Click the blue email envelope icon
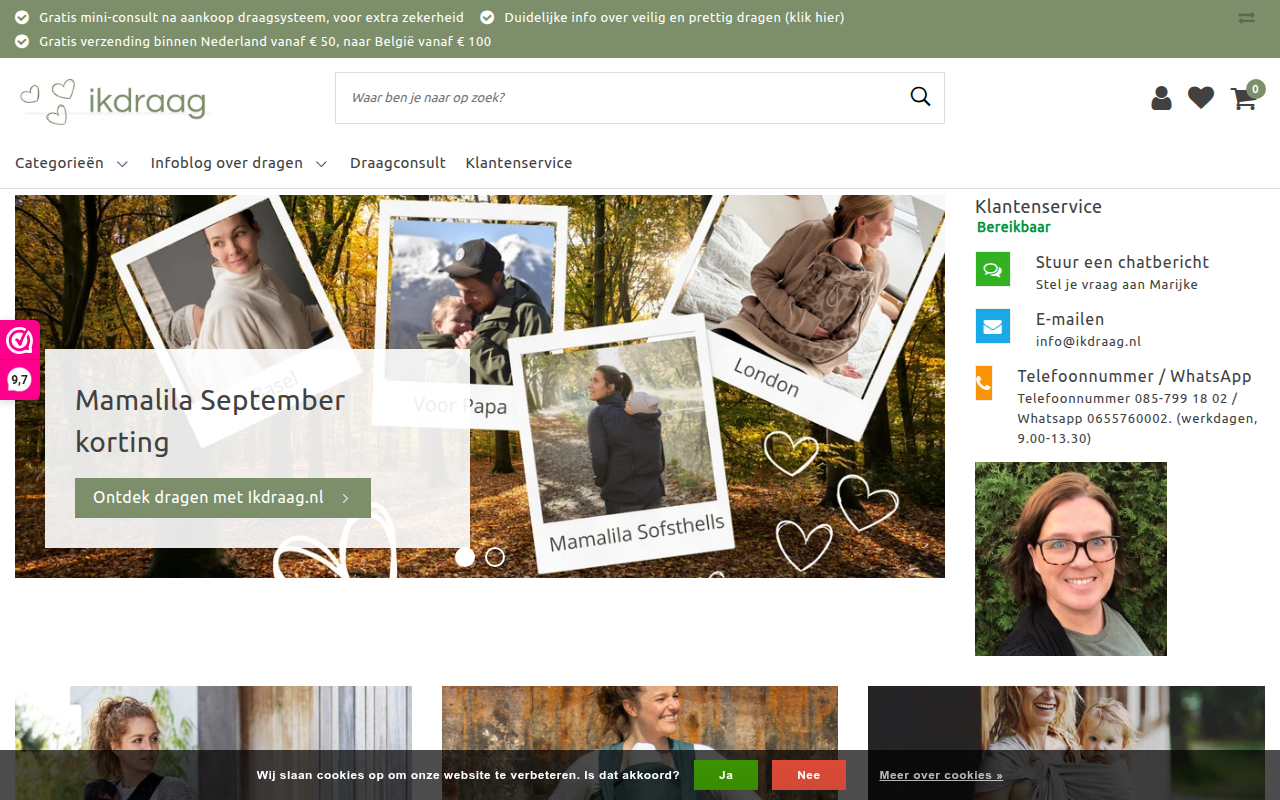The height and width of the screenshot is (800, 1280). (x=993, y=326)
